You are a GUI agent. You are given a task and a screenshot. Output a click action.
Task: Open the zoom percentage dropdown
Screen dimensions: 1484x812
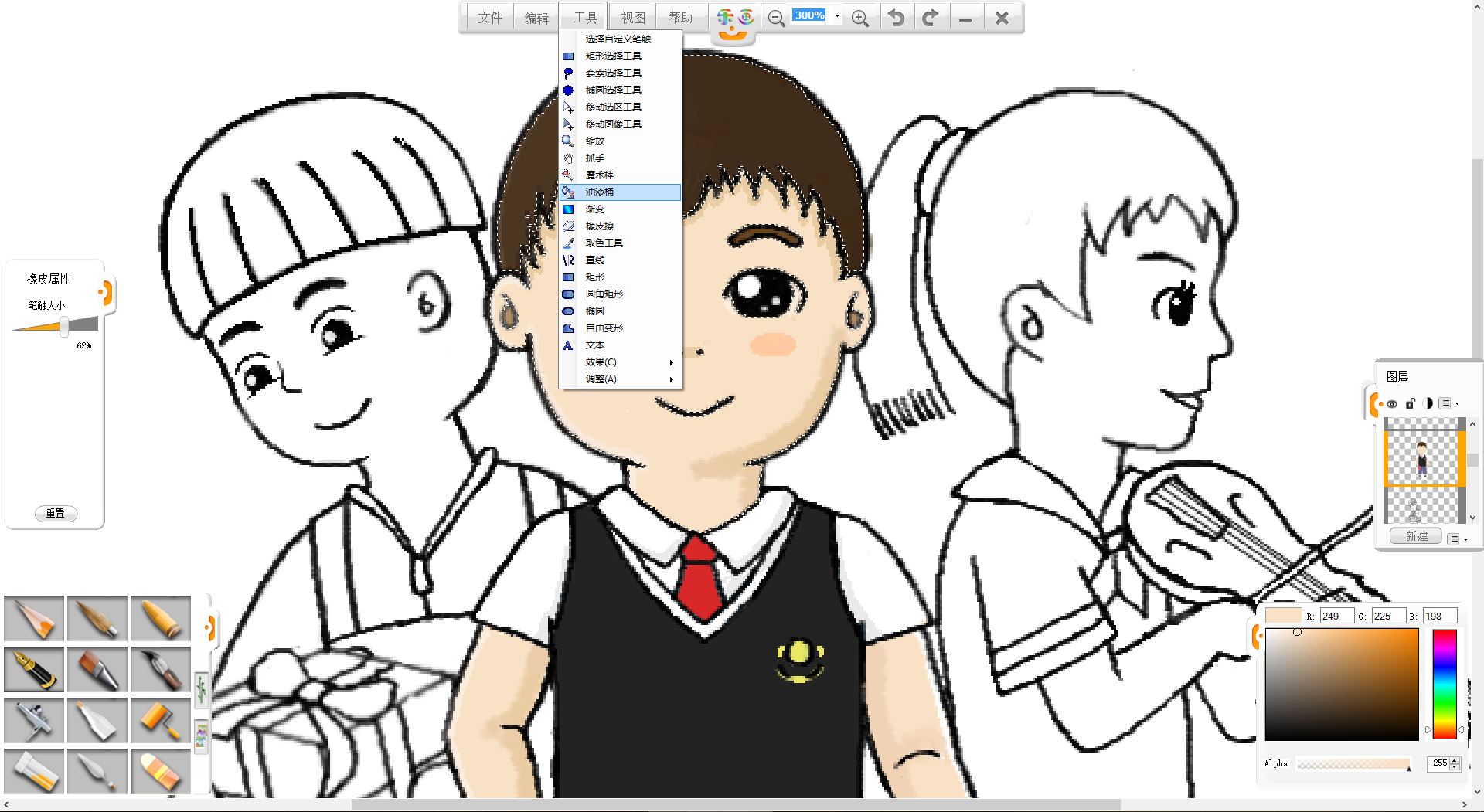[x=837, y=16]
